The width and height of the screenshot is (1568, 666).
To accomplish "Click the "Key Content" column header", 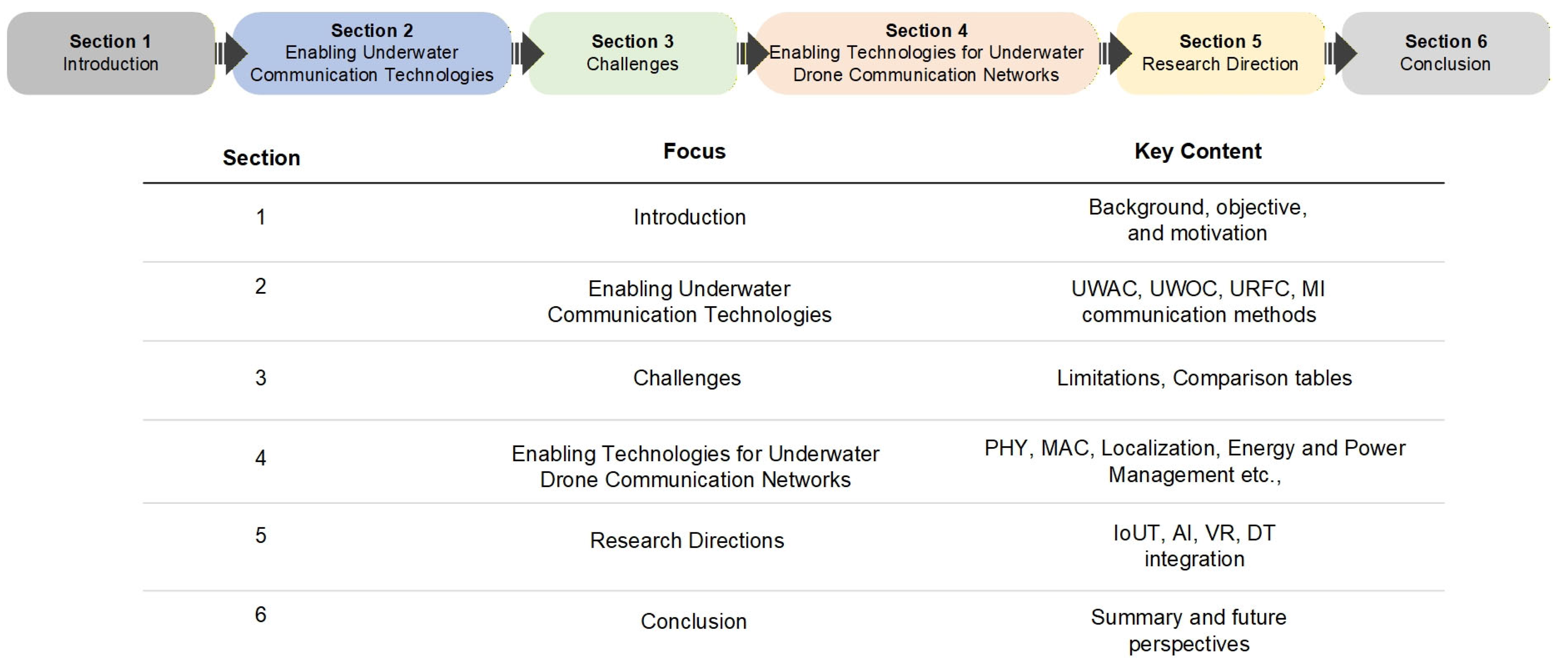I will (x=1197, y=152).
